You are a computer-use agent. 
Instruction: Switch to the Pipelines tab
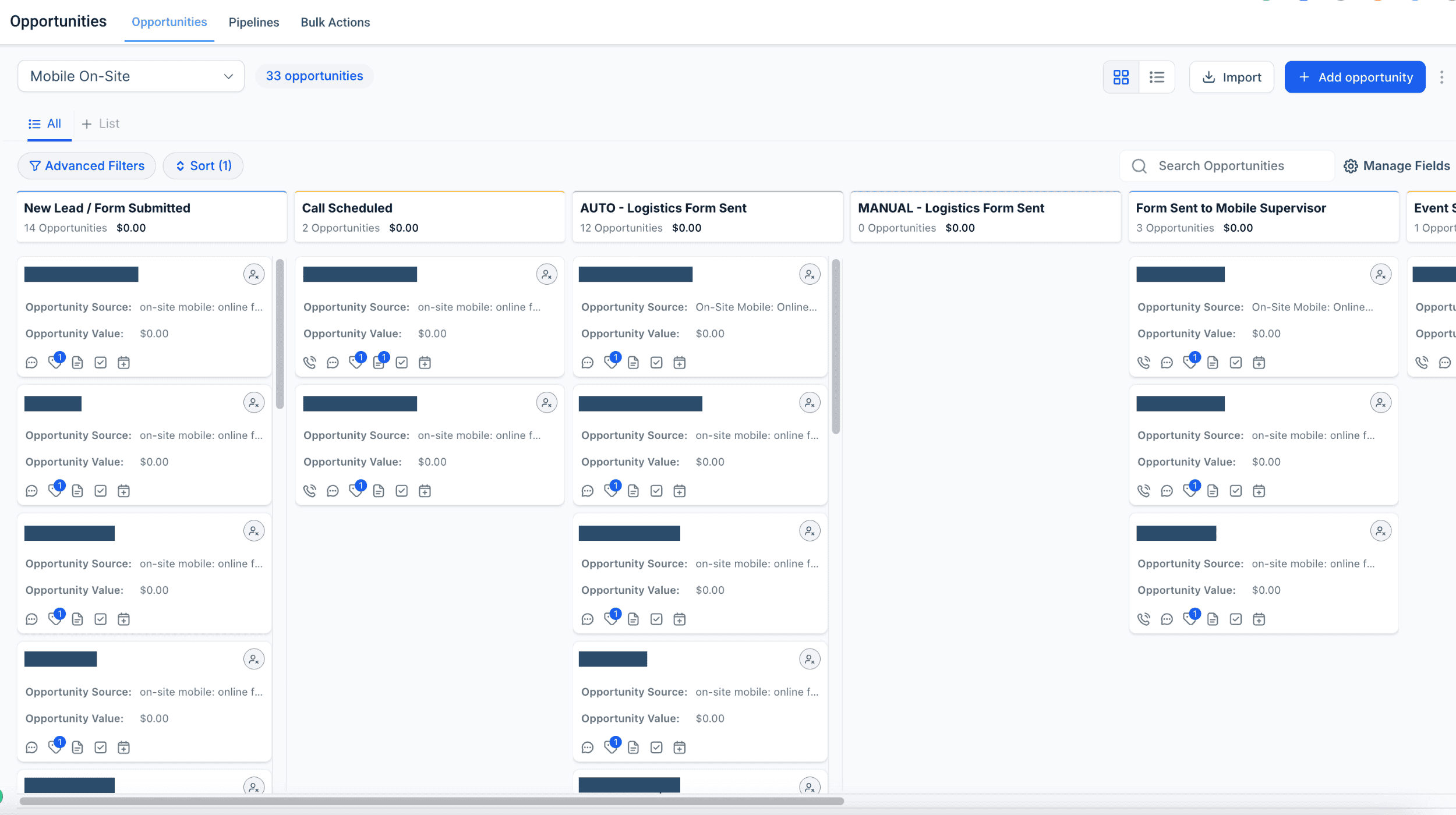(x=254, y=22)
